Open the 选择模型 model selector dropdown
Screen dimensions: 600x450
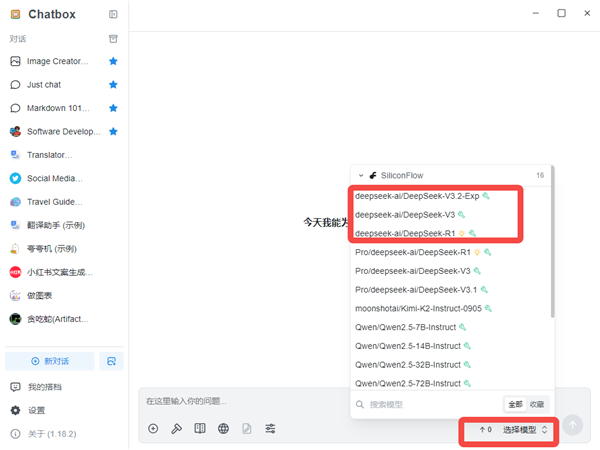pos(525,429)
